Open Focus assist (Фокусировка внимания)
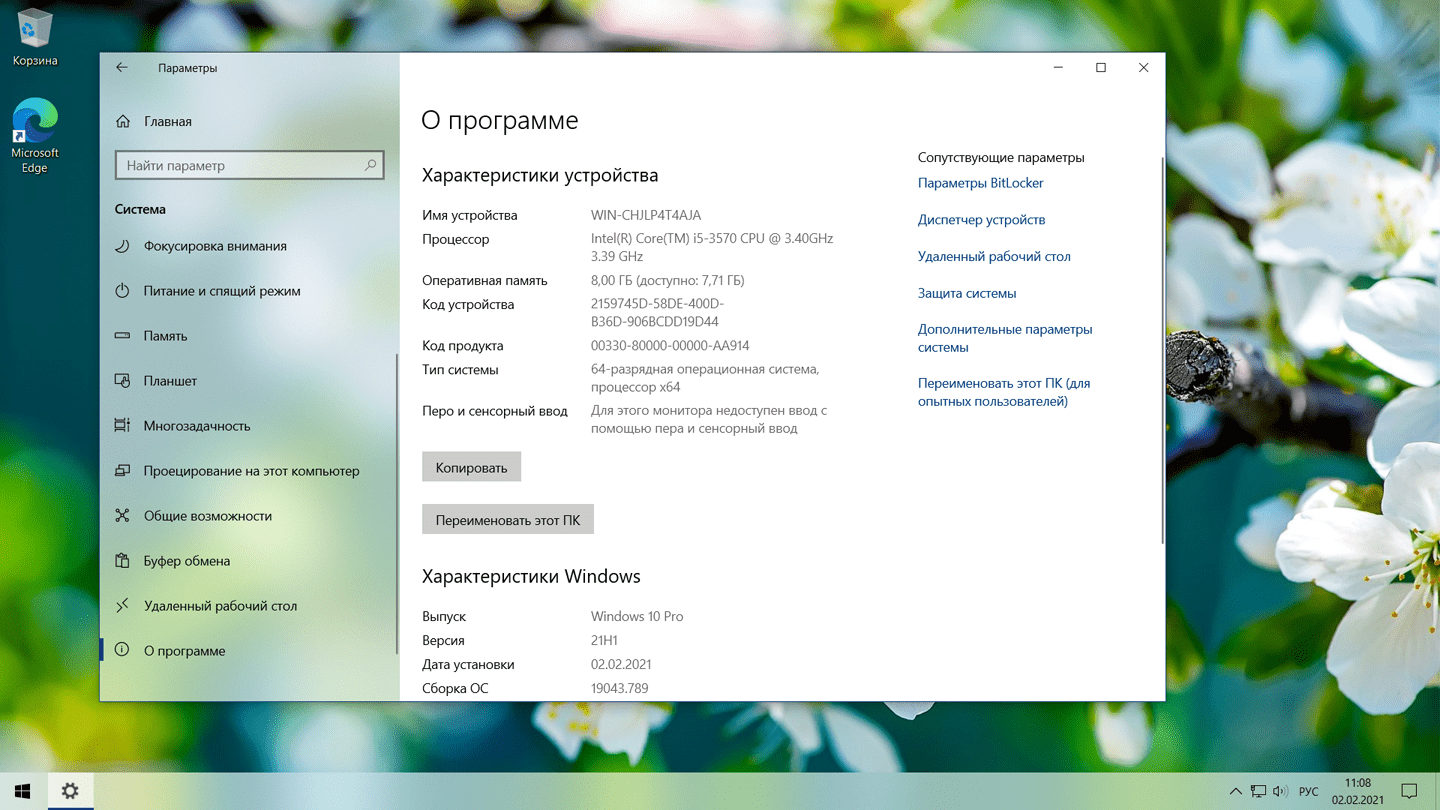 [x=214, y=246]
